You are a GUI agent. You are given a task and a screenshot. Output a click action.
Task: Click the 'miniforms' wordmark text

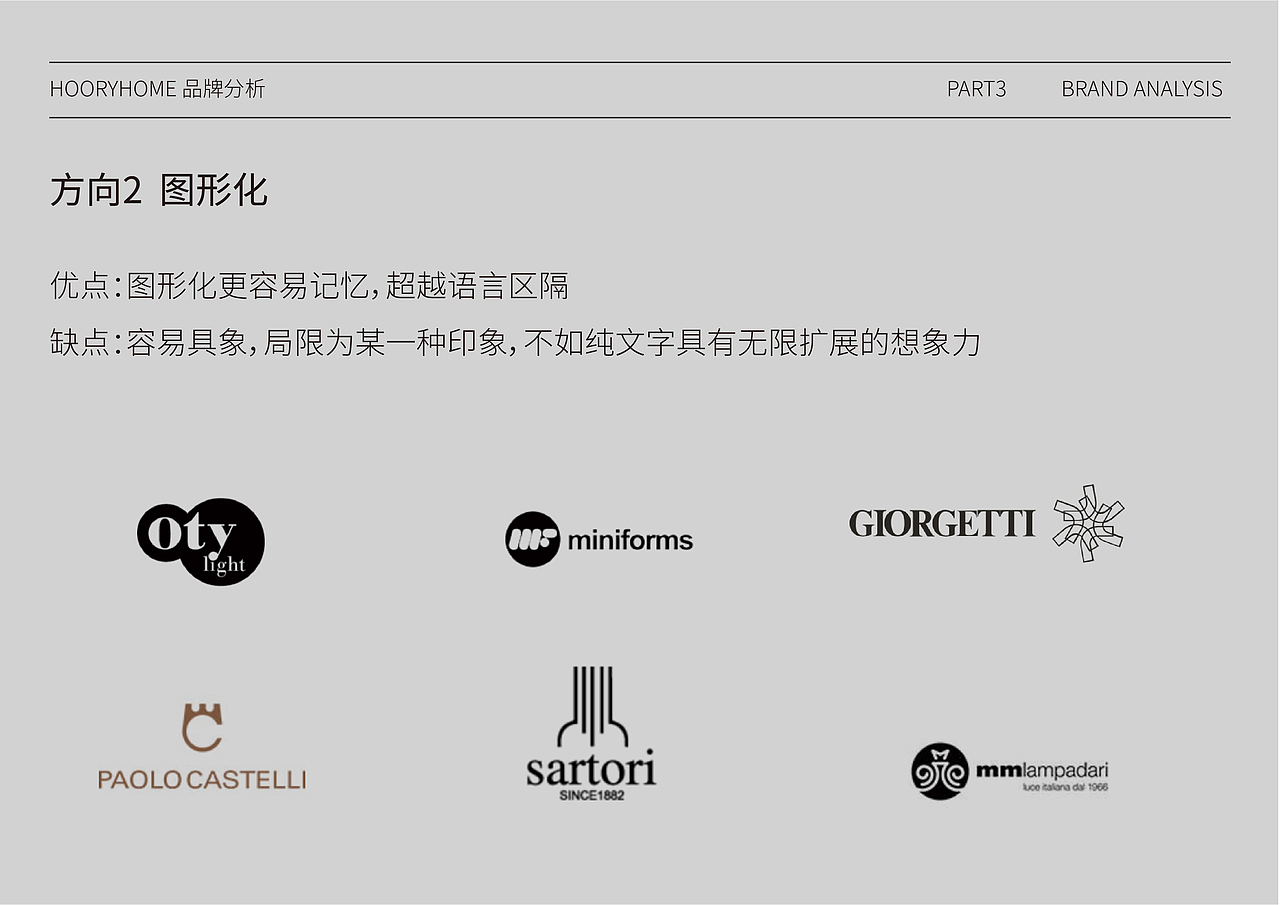click(630, 541)
